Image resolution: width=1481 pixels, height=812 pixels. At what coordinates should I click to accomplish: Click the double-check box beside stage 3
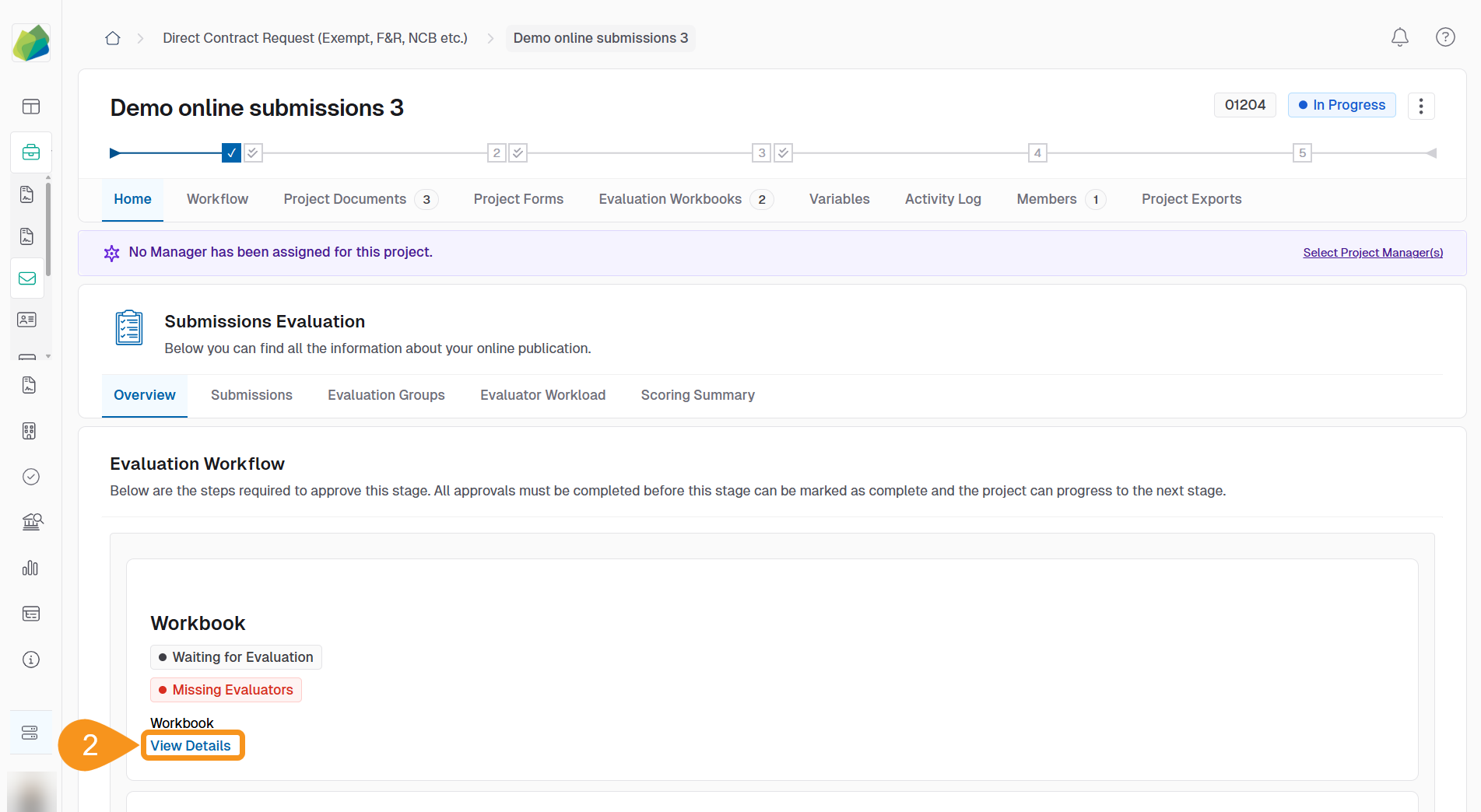click(x=784, y=153)
